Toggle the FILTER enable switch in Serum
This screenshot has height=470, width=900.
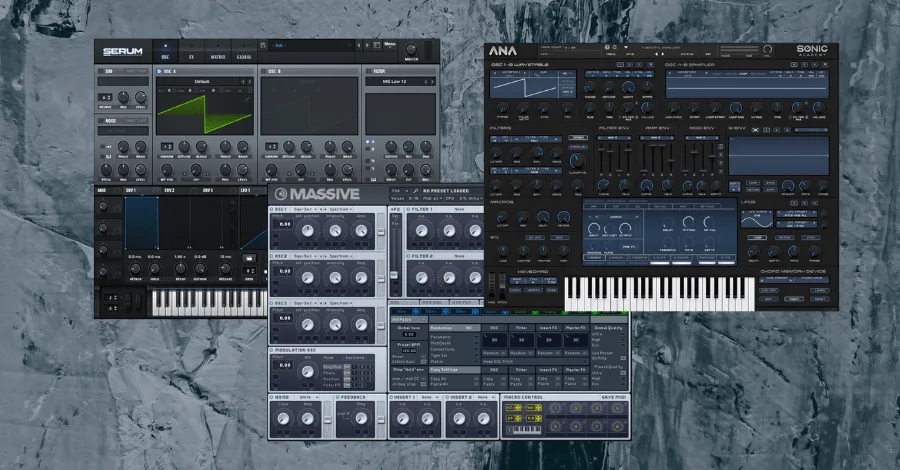pyautogui.click(x=368, y=71)
